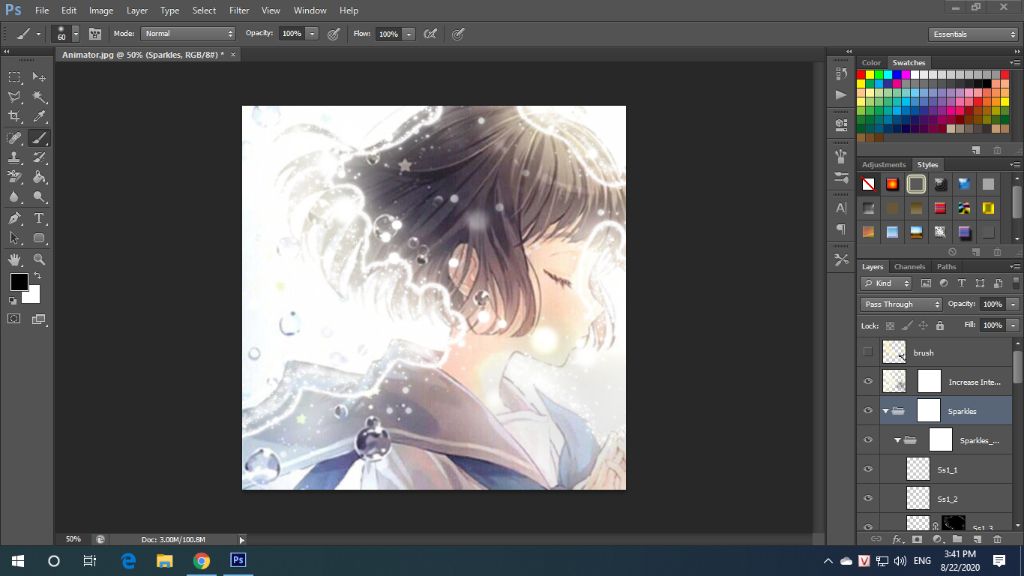Select the Rectangular Marquee tool

(x=14, y=77)
